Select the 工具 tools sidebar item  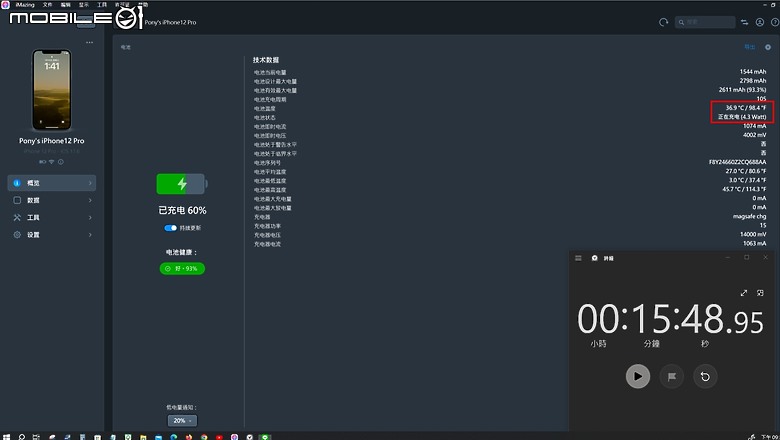(52, 217)
